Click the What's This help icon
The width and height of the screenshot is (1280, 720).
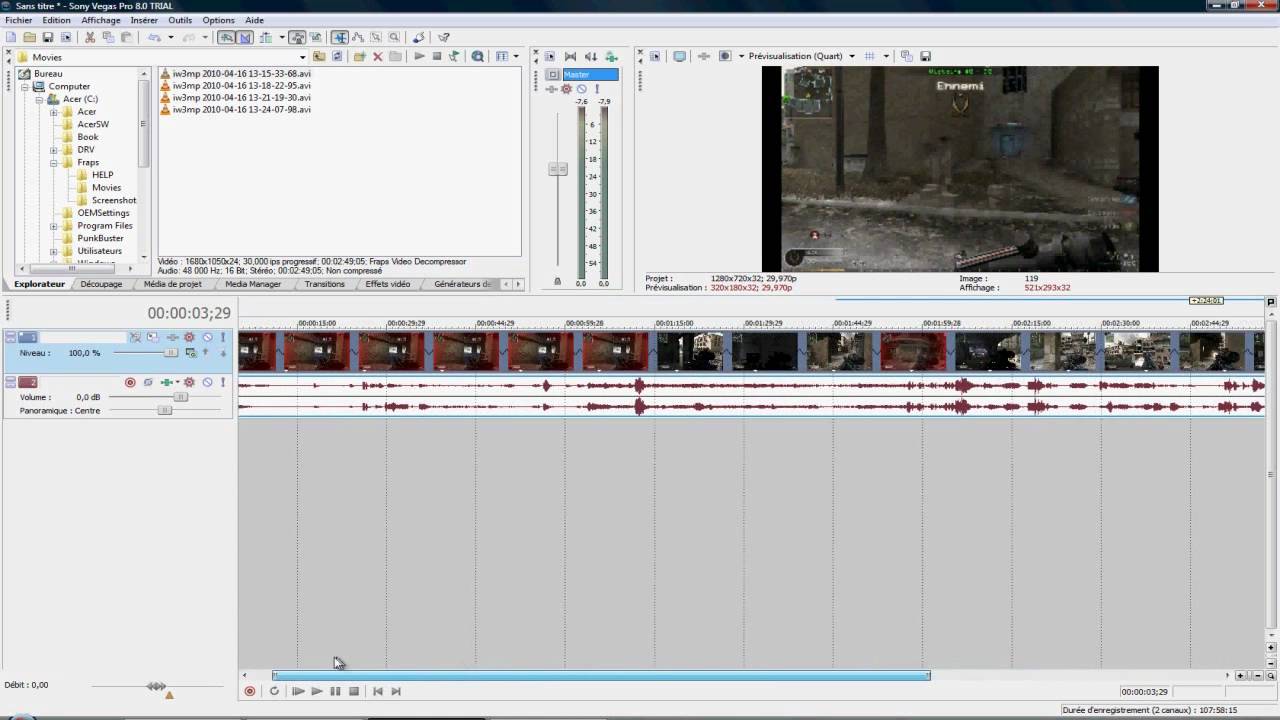coord(444,37)
